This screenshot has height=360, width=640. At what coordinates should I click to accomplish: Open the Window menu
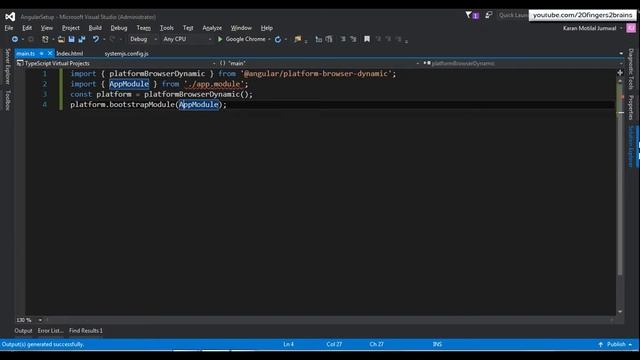[x=241, y=28]
